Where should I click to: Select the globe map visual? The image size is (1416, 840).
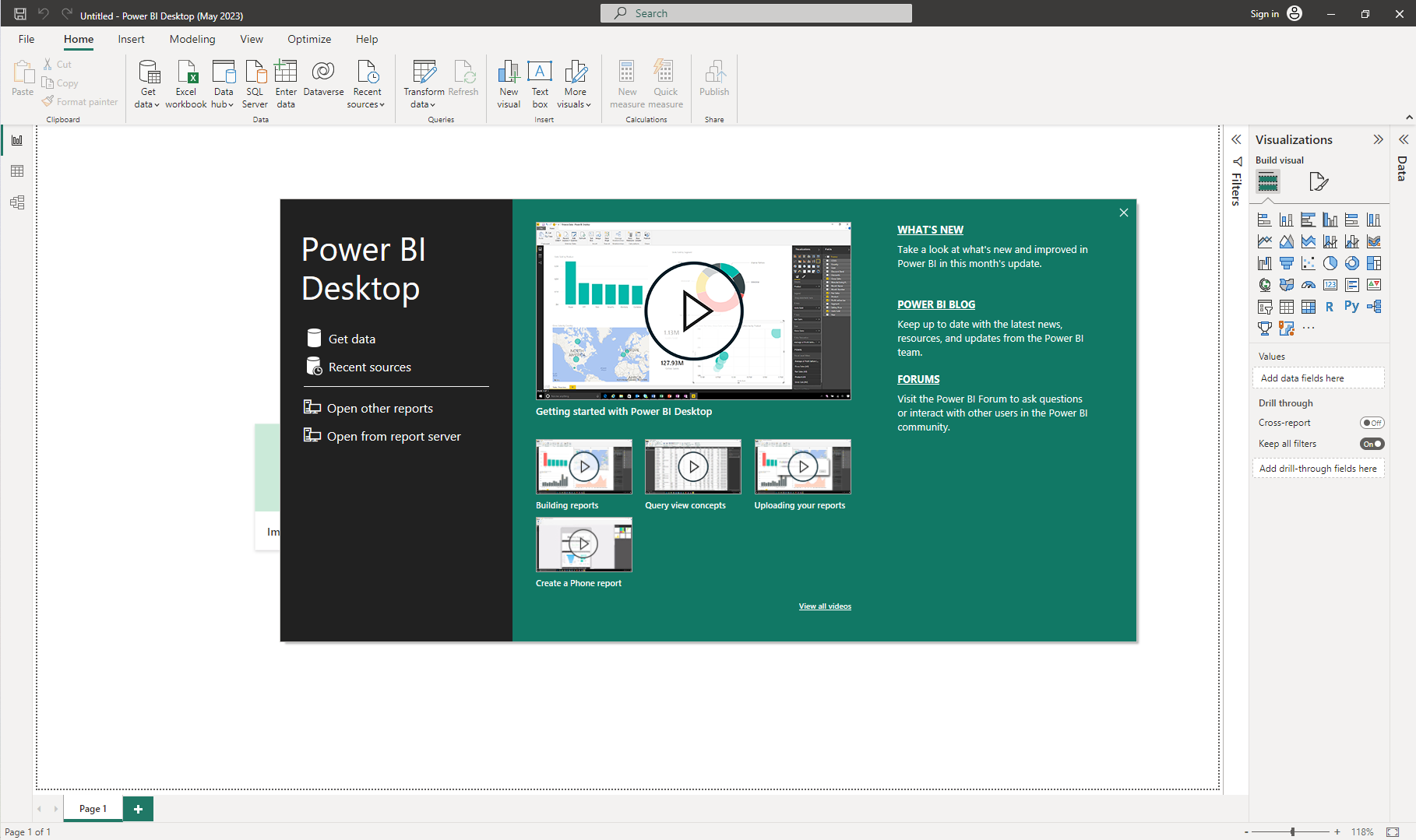[1264, 285]
